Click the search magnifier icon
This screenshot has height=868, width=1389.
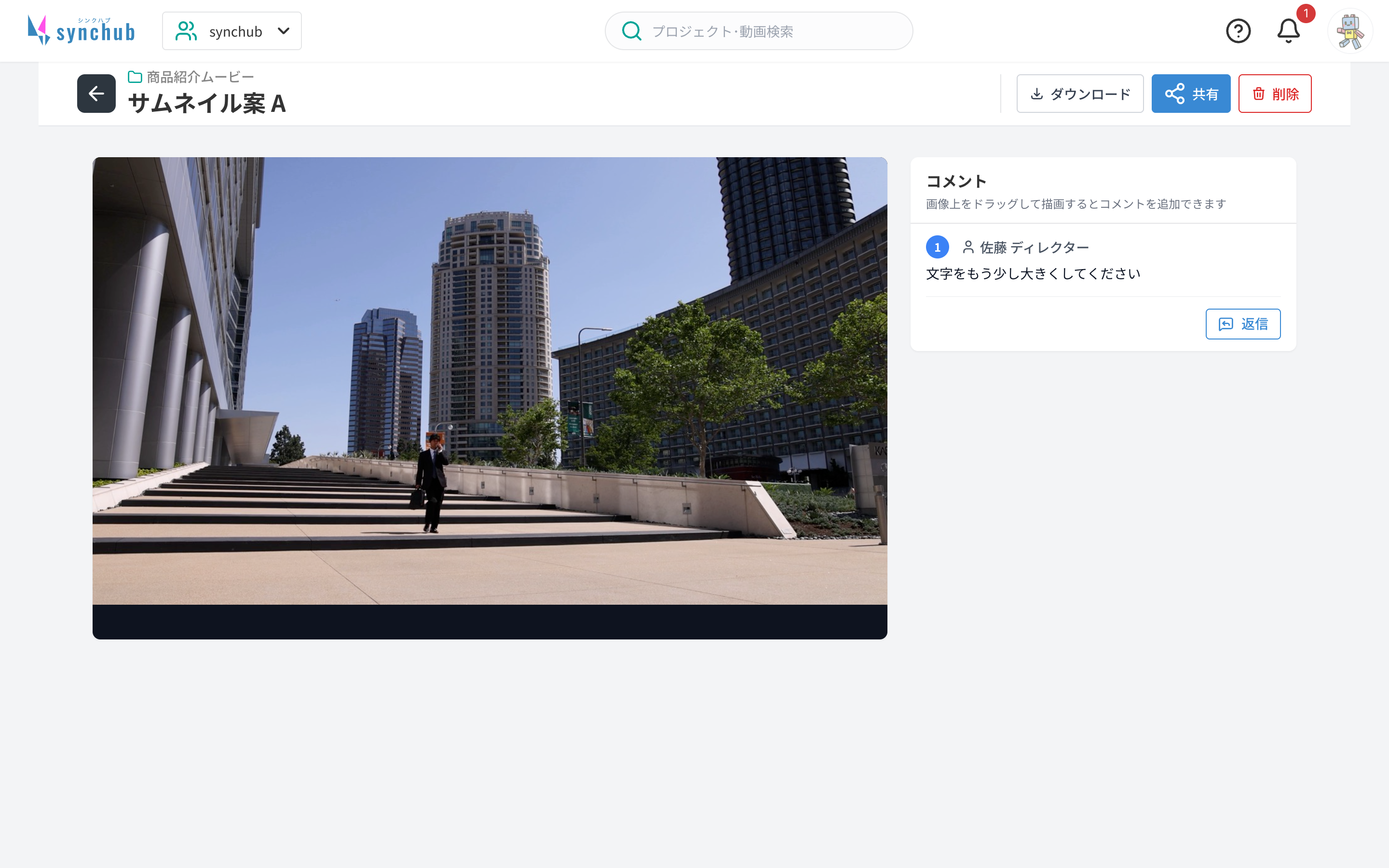(631, 31)
